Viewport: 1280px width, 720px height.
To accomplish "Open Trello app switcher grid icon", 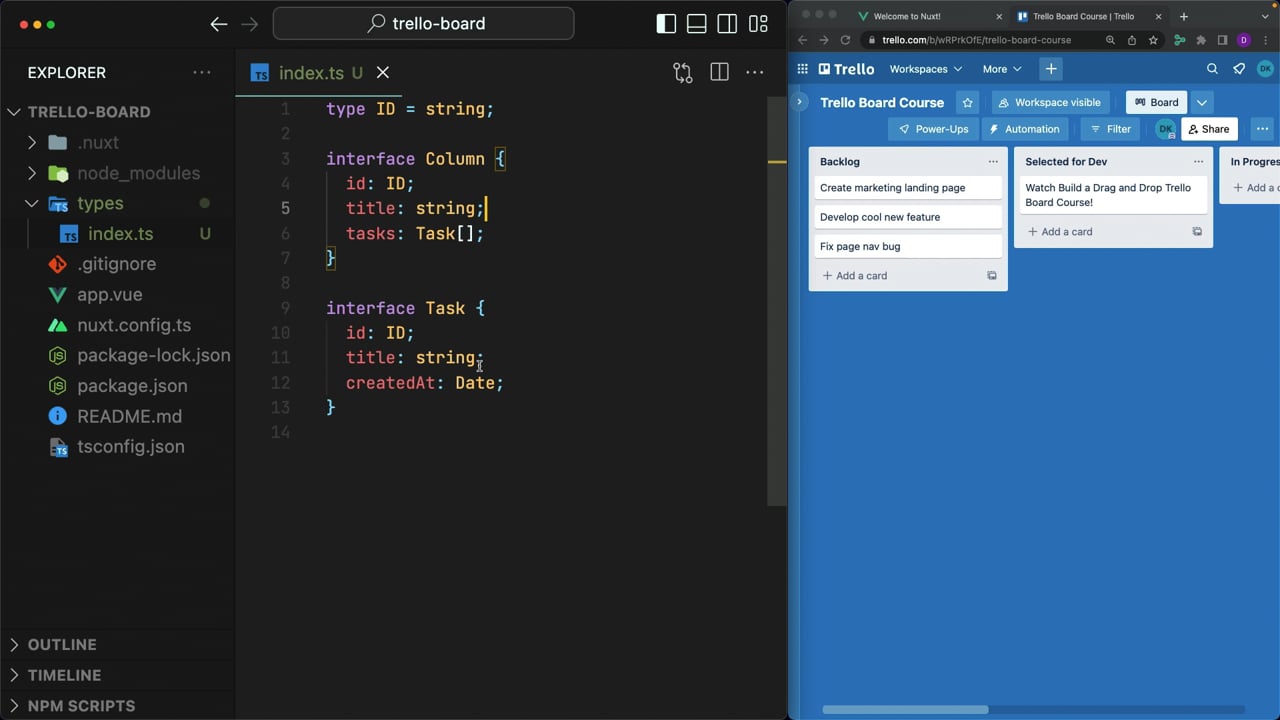I will click(802, 69).
